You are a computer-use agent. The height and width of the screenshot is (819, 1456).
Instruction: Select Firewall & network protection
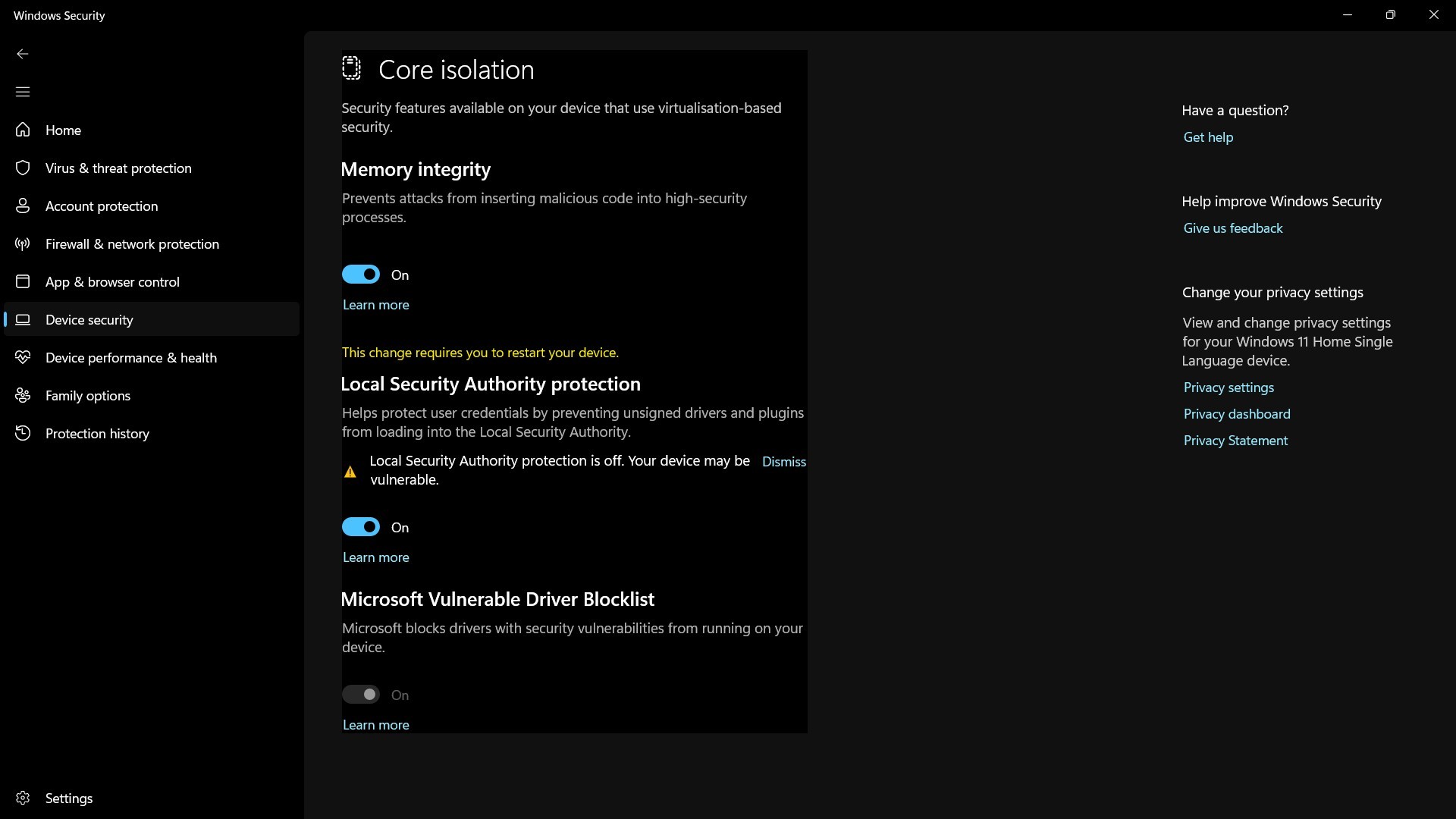coord(152,243)
